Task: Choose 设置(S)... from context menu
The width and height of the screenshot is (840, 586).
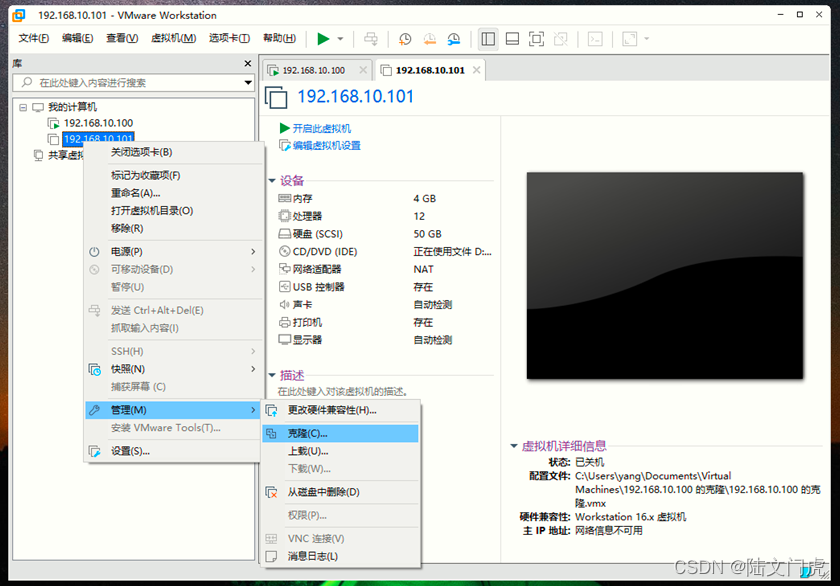Action: (x=174, y=451)
